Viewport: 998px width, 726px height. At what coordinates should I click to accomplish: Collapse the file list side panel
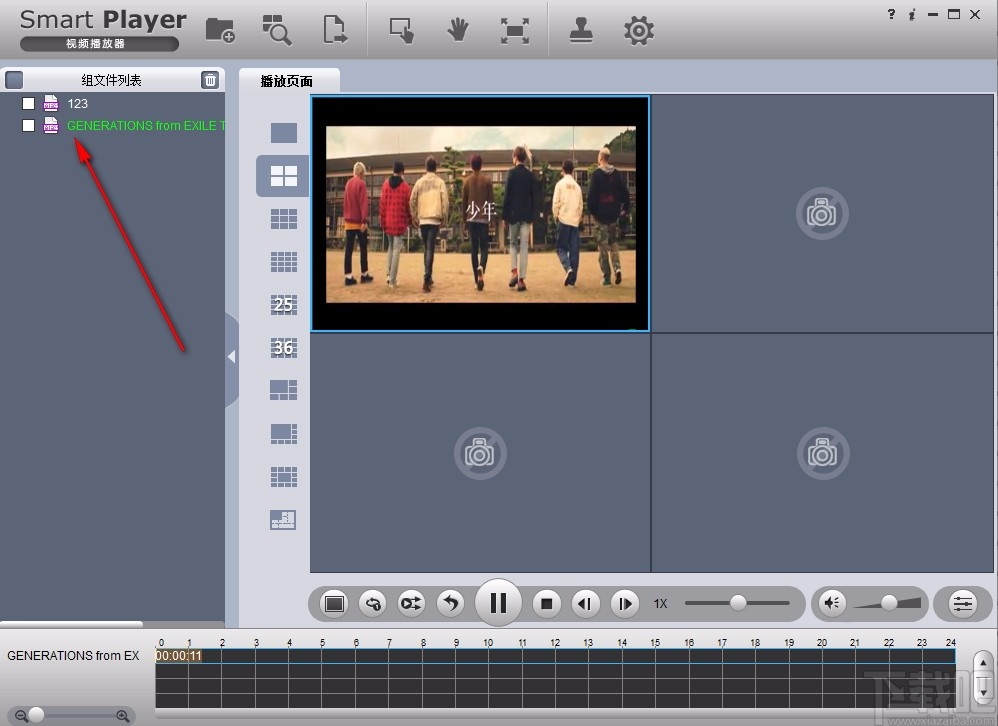(x=232, y=357)
